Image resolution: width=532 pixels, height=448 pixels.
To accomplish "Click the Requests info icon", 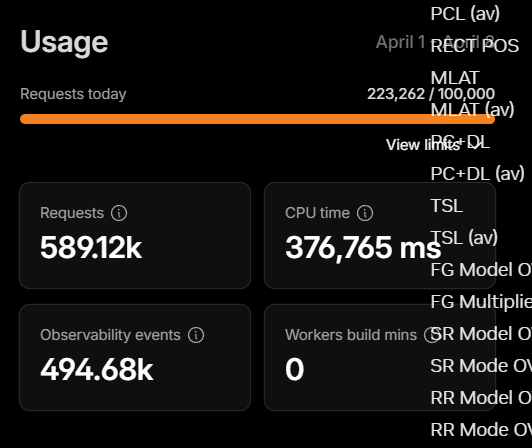I will (119, 213).
